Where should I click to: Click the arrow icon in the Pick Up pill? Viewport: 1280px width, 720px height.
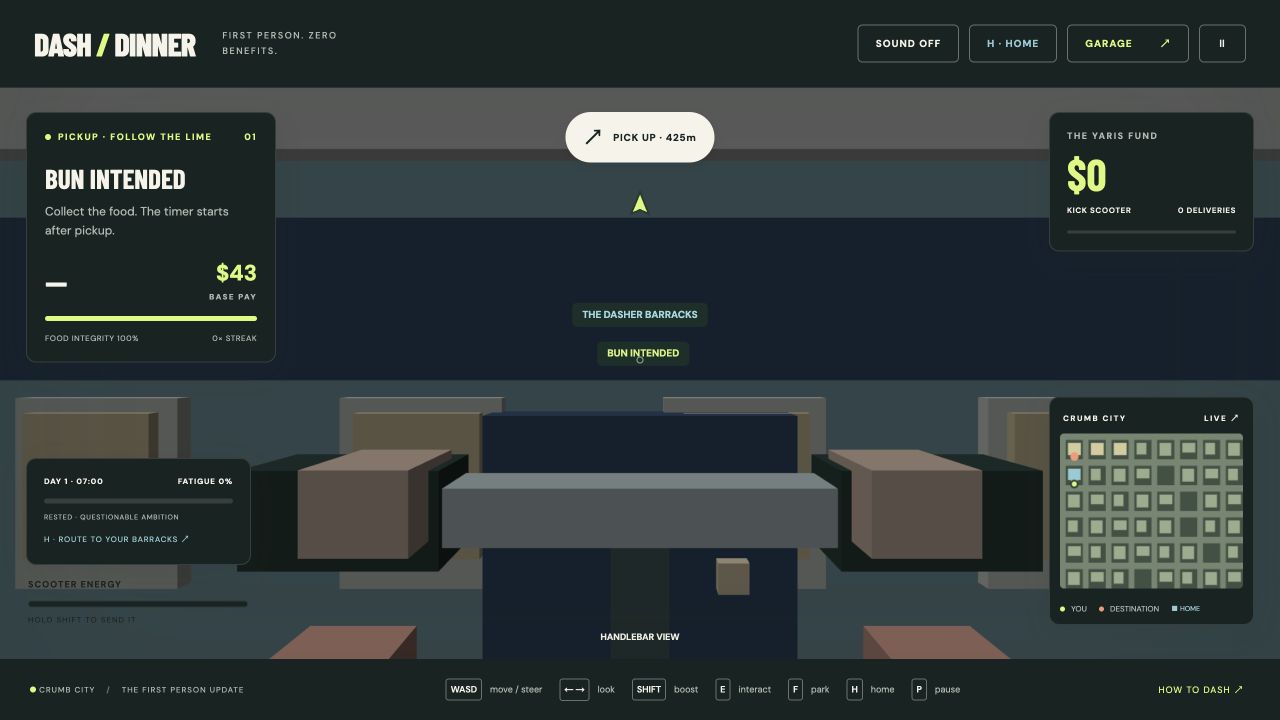(593, 137)
